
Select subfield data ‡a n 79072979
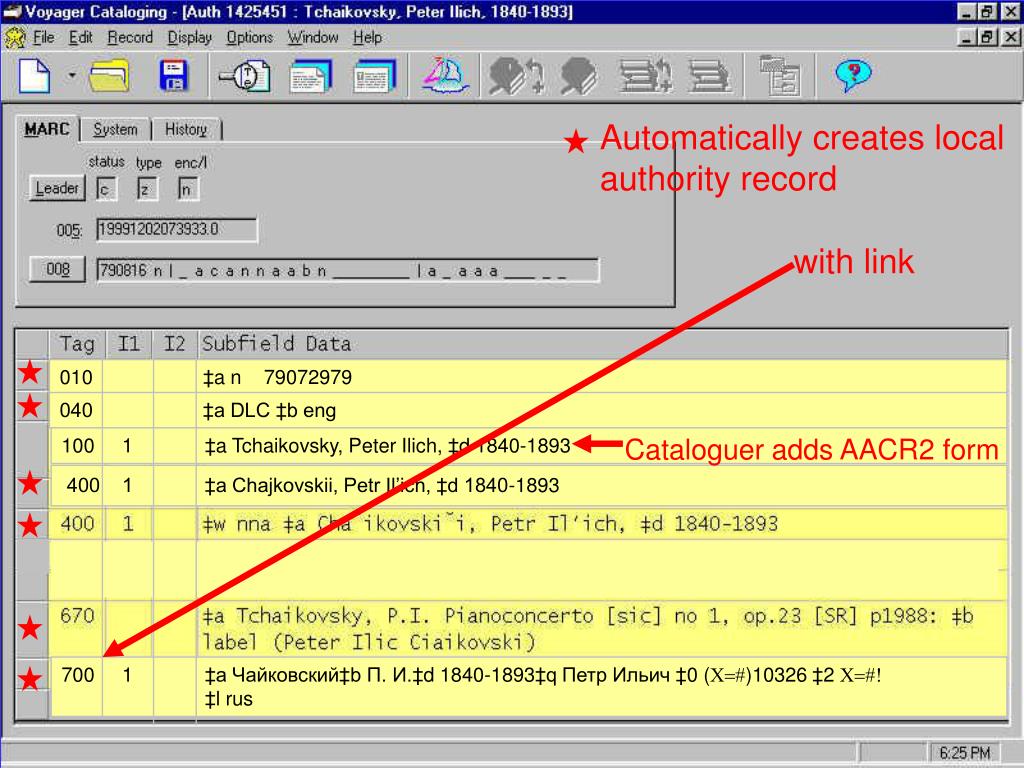tap(601, 377)
